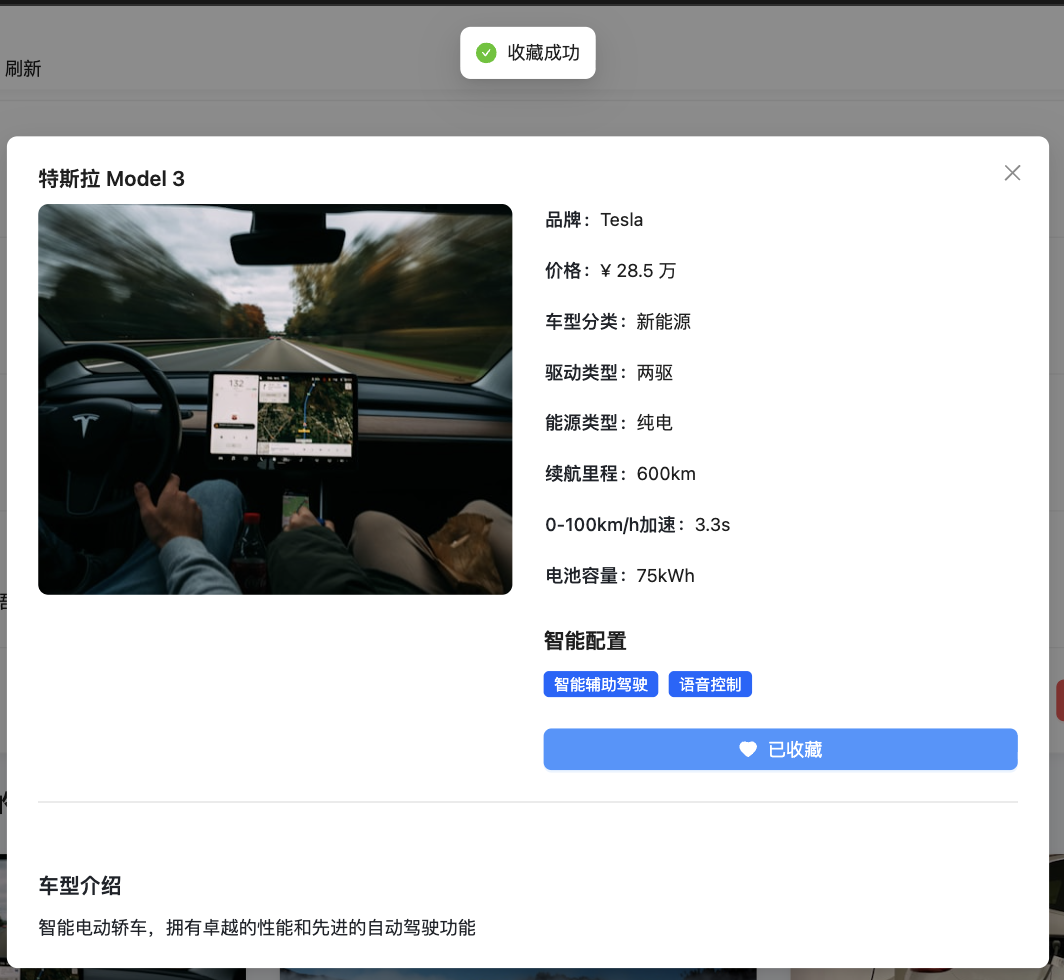This screenshot has width=1064, height=980.
Task: Click the 特斯拉 Model 3 dialog title
Action: tap(111, 178)
